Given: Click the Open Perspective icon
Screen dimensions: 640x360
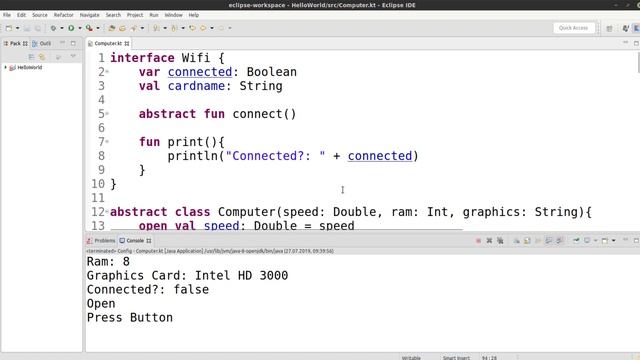Looking at the screenshot, I should pyautogui.click(x=609, y=28).
